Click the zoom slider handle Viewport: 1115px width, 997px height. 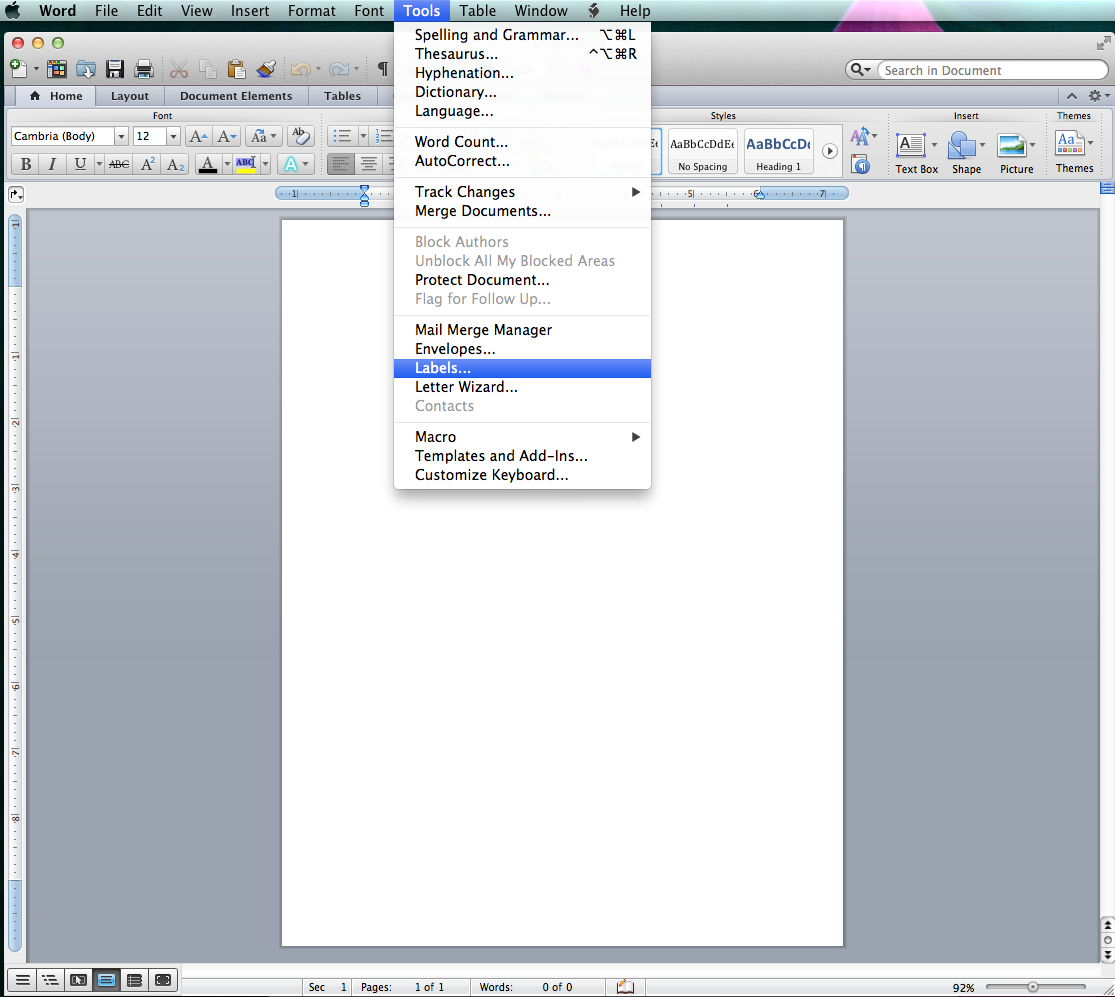1033,987
